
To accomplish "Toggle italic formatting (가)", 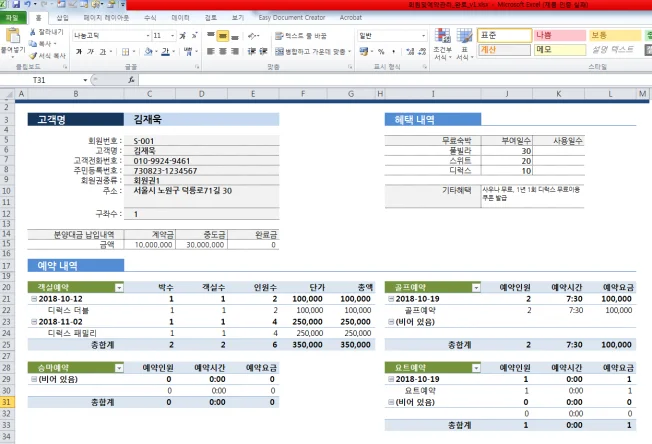I will 90,52.
